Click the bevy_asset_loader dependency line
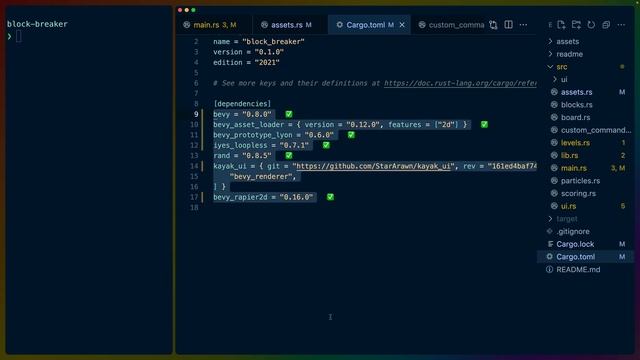 pyautogui.click(x=340, y=124)
